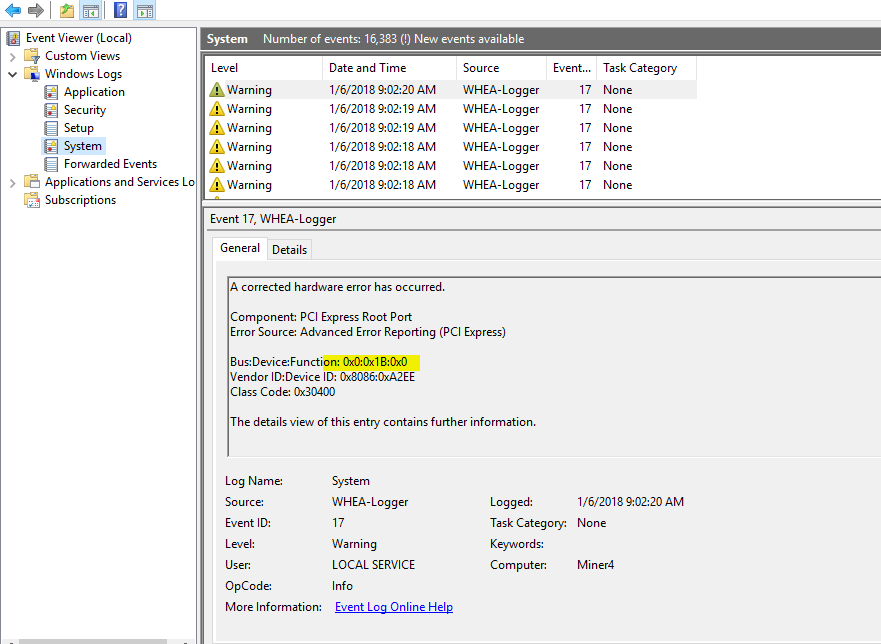Image resolution: width=881 pixels, height=644 pixels.
Task: Open the Setup log
Action: click(x=78, y=128)
